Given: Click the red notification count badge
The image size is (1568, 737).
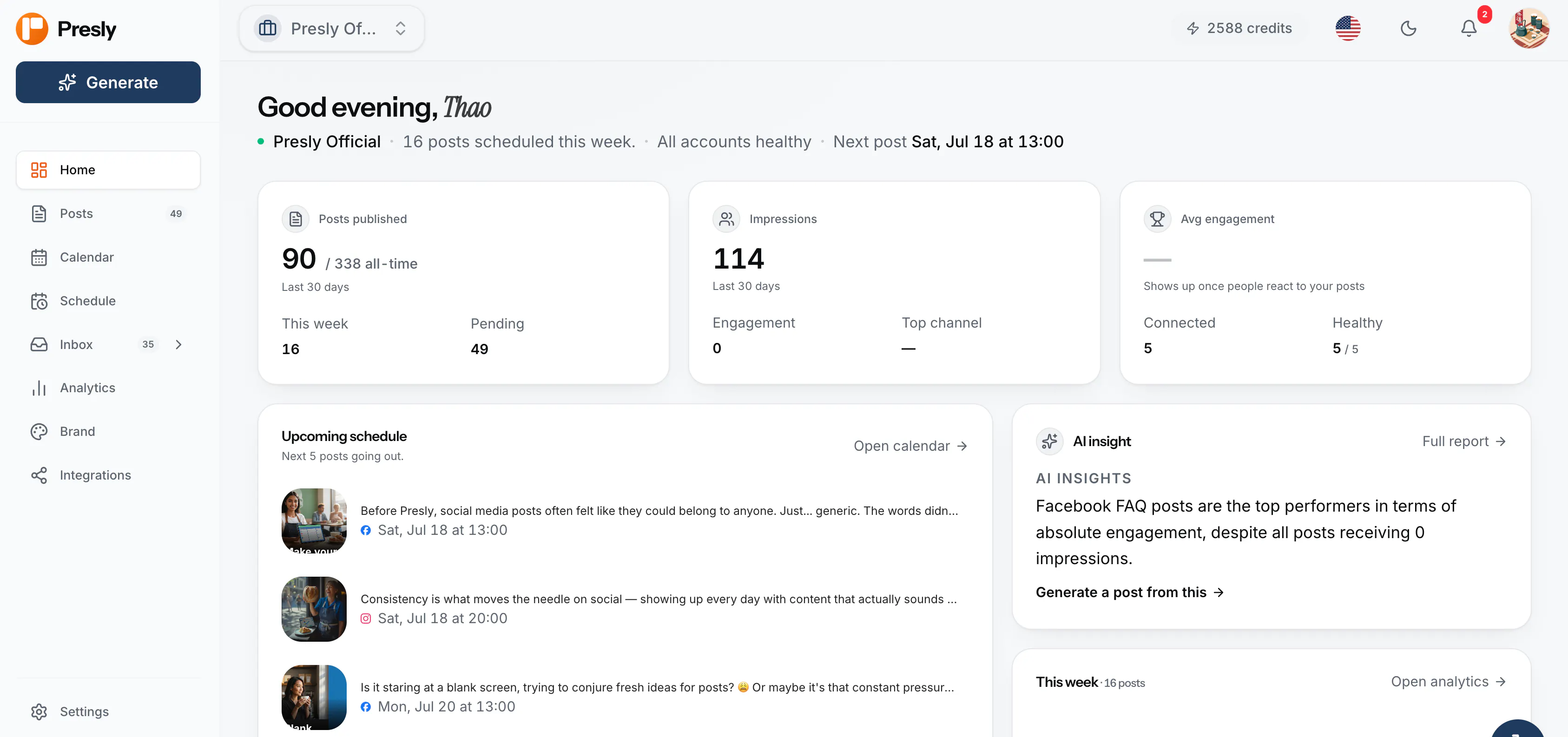Looking at the screenshot, I should [x=1485, y=14].
